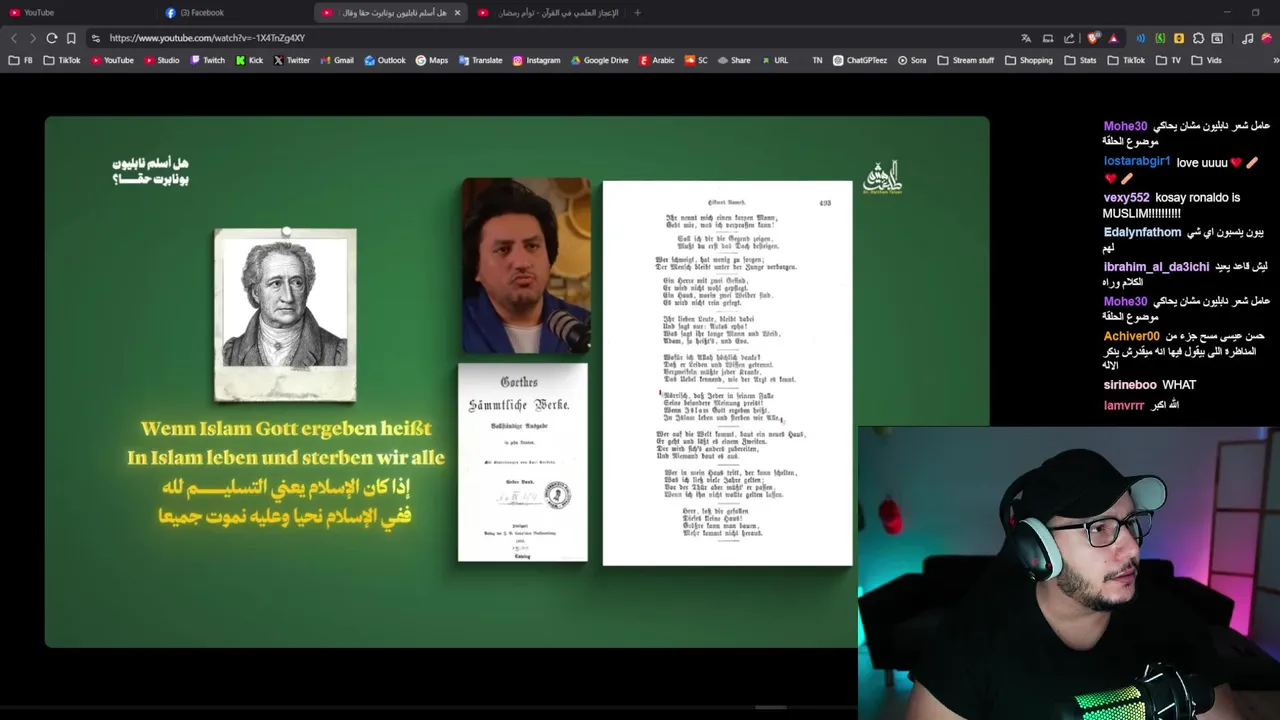
Task: Open the Extensions puzzle-piece menu
Action: [x=1198, y=38]
